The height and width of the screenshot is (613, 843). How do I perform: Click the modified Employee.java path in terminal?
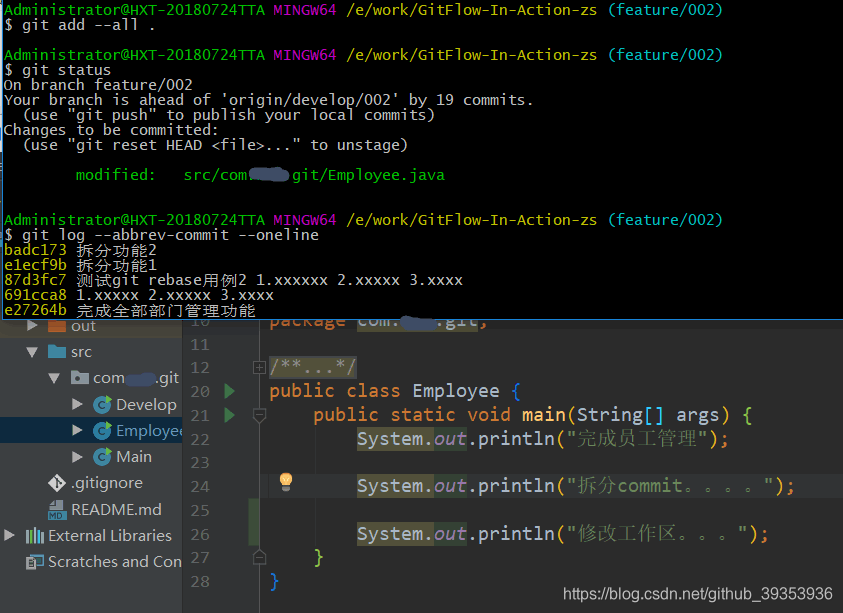tap(314, 175)
